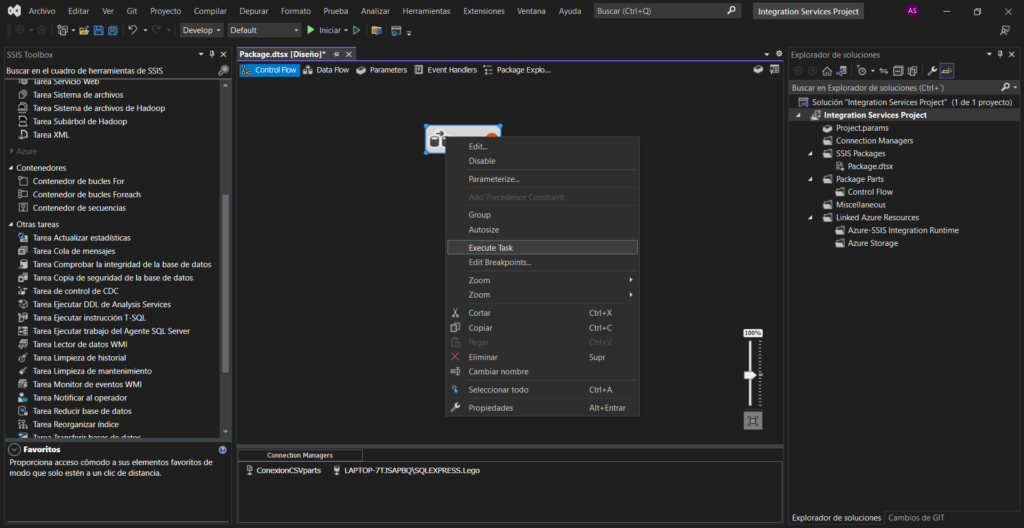Click the Home icon in Explorador de soluciones

827,71
